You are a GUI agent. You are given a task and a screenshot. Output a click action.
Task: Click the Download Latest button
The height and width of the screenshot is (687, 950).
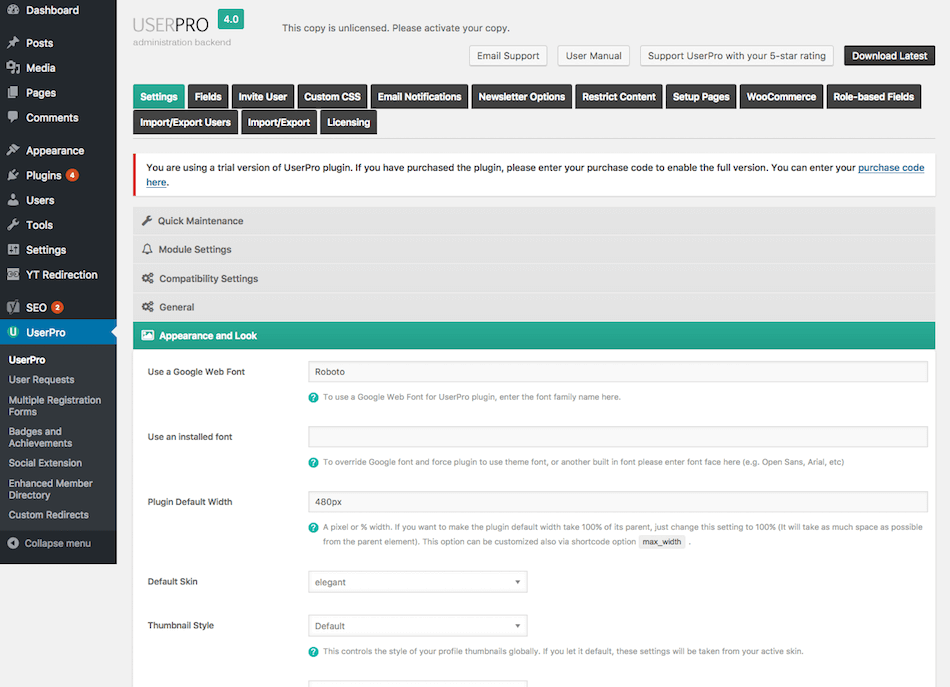[x=888, y=56]
